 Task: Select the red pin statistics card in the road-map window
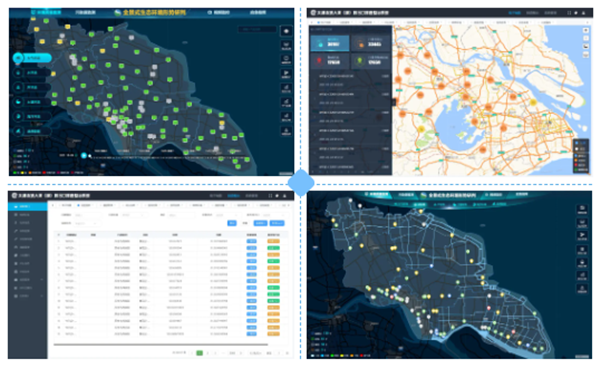click(330, 61)
